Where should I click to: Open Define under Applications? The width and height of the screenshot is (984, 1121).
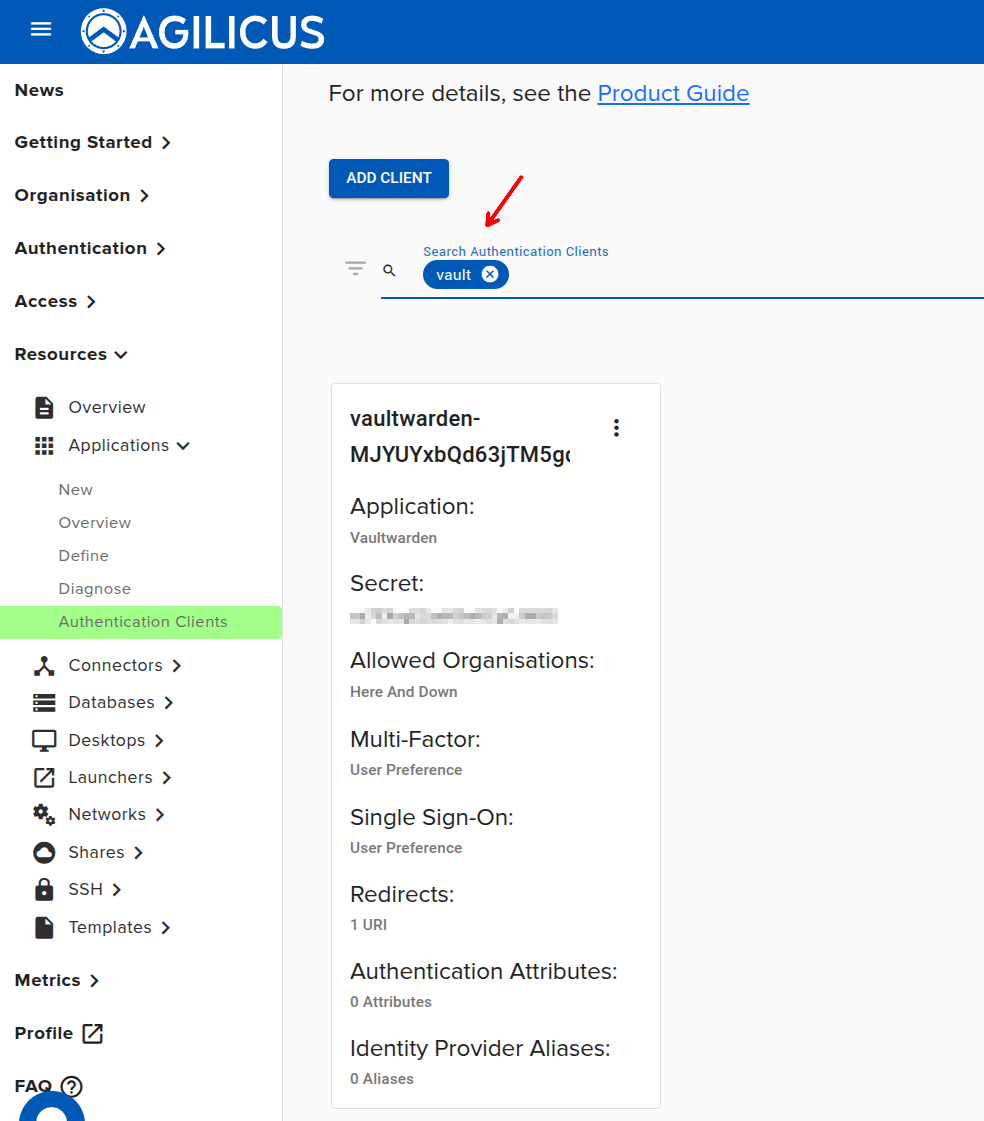tap(84, 555)
